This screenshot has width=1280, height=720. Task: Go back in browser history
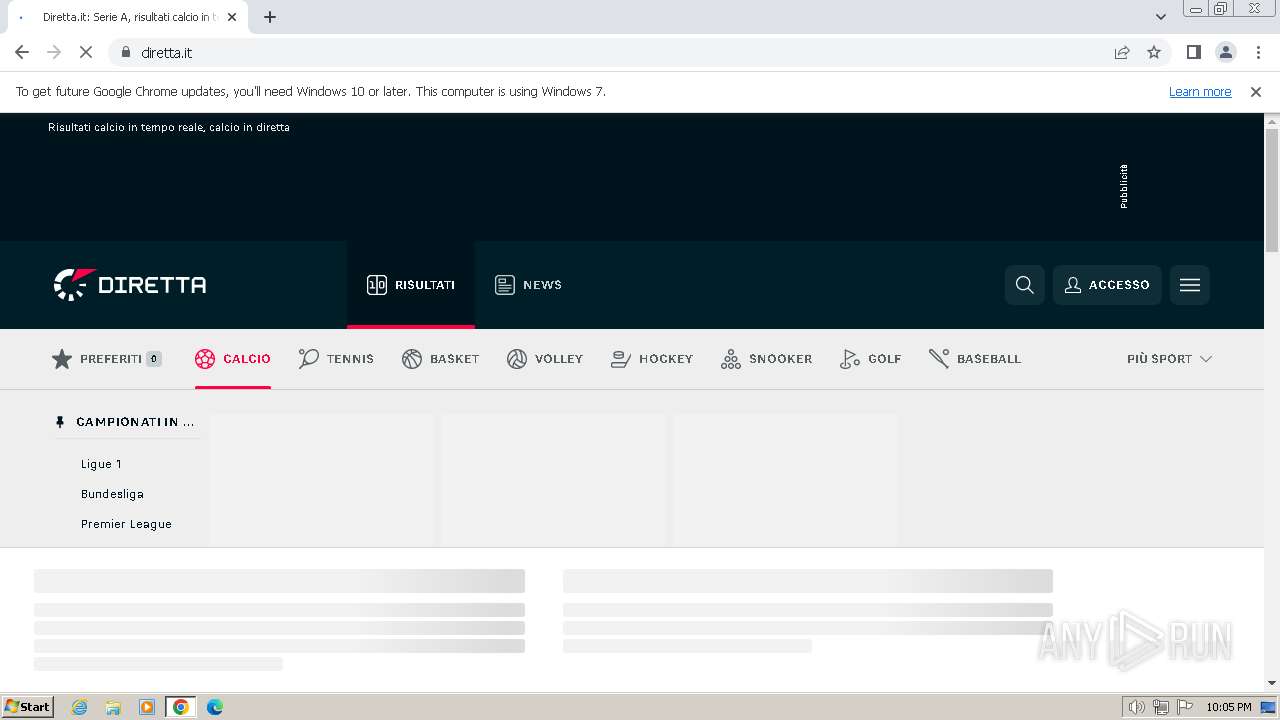(22, 53)
